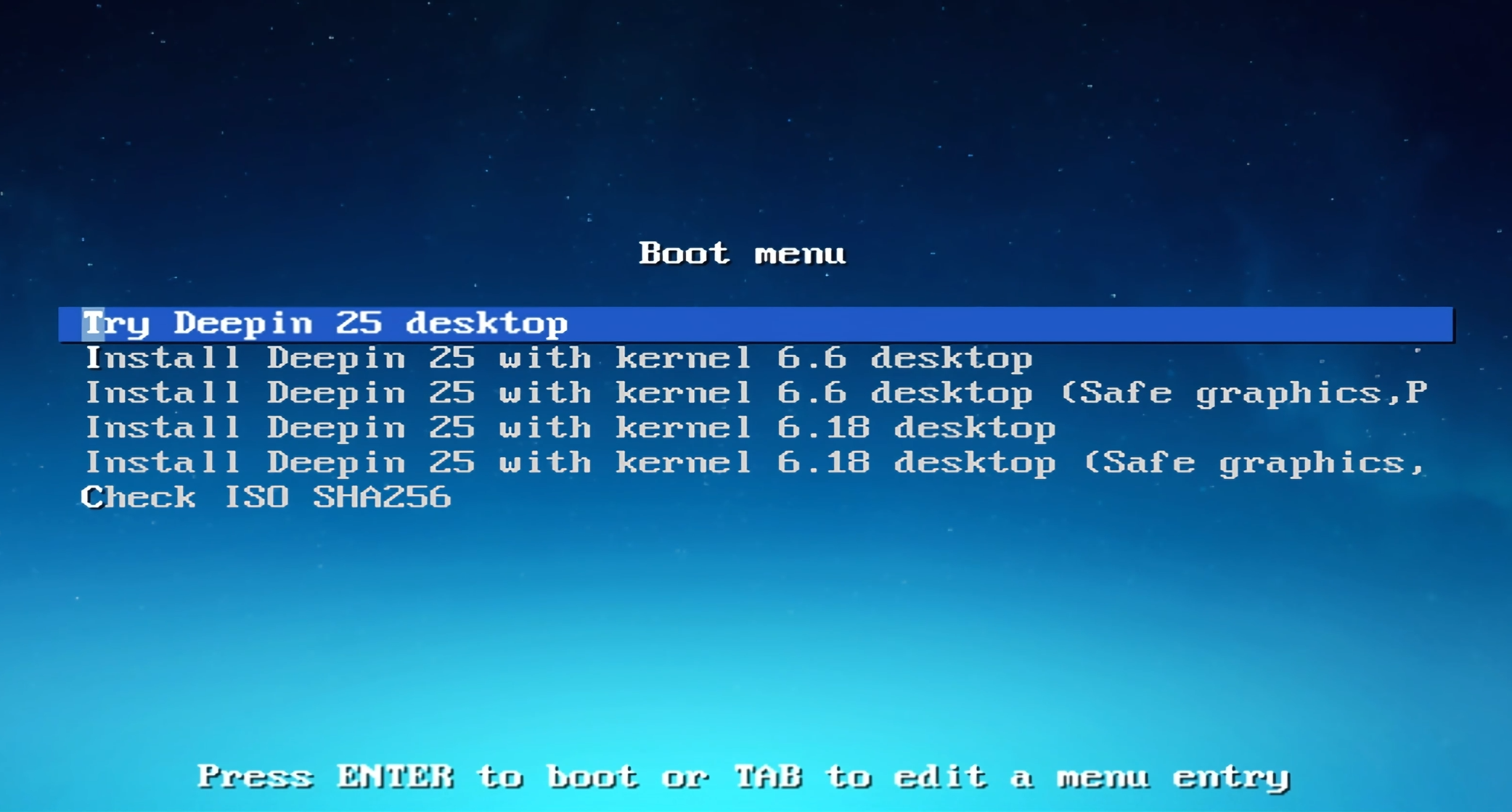
Task: Click the Press ENTER to boot hint
Action: coord(743,777)
